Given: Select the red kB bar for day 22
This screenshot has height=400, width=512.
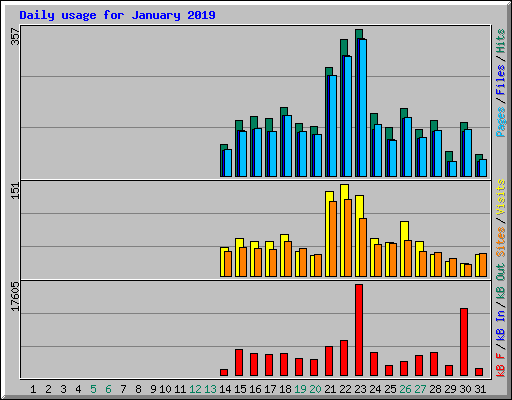Looking at the screenshot, I should 344,358.
